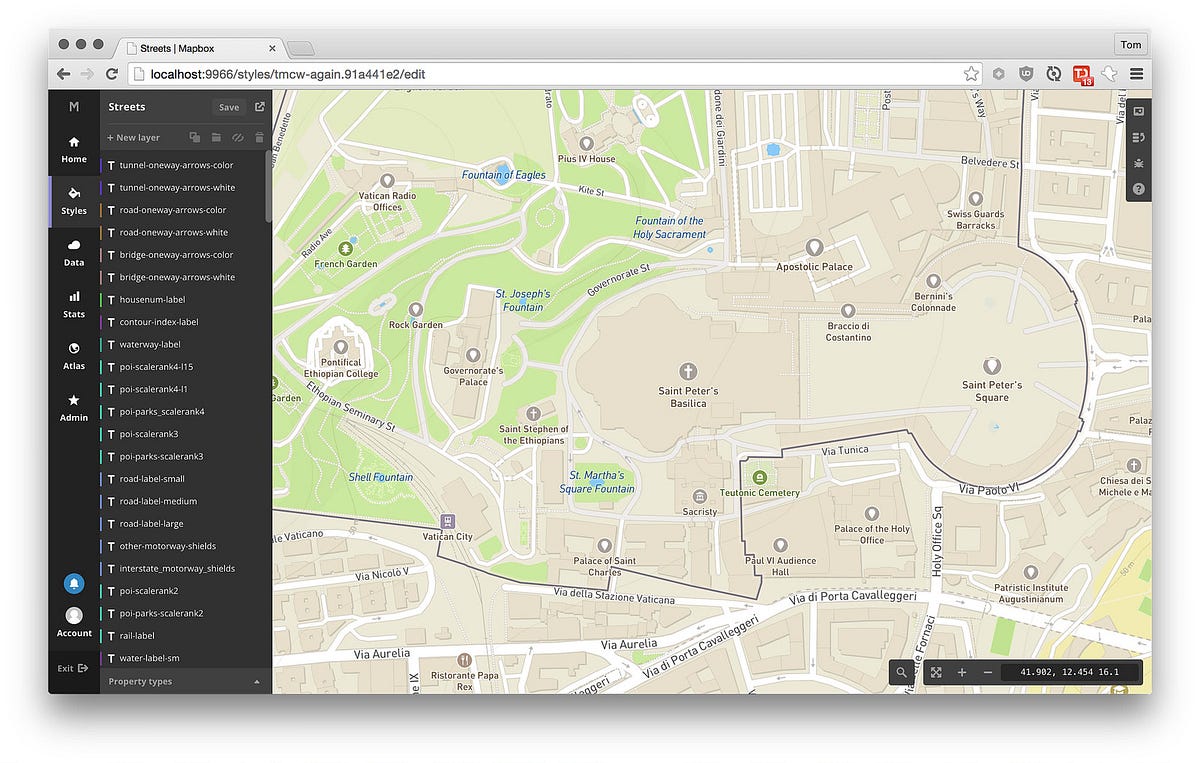This screenshot has height=763, width=1200.
Task: Duplicate the selected layer
Action: [x=195, y=137]
